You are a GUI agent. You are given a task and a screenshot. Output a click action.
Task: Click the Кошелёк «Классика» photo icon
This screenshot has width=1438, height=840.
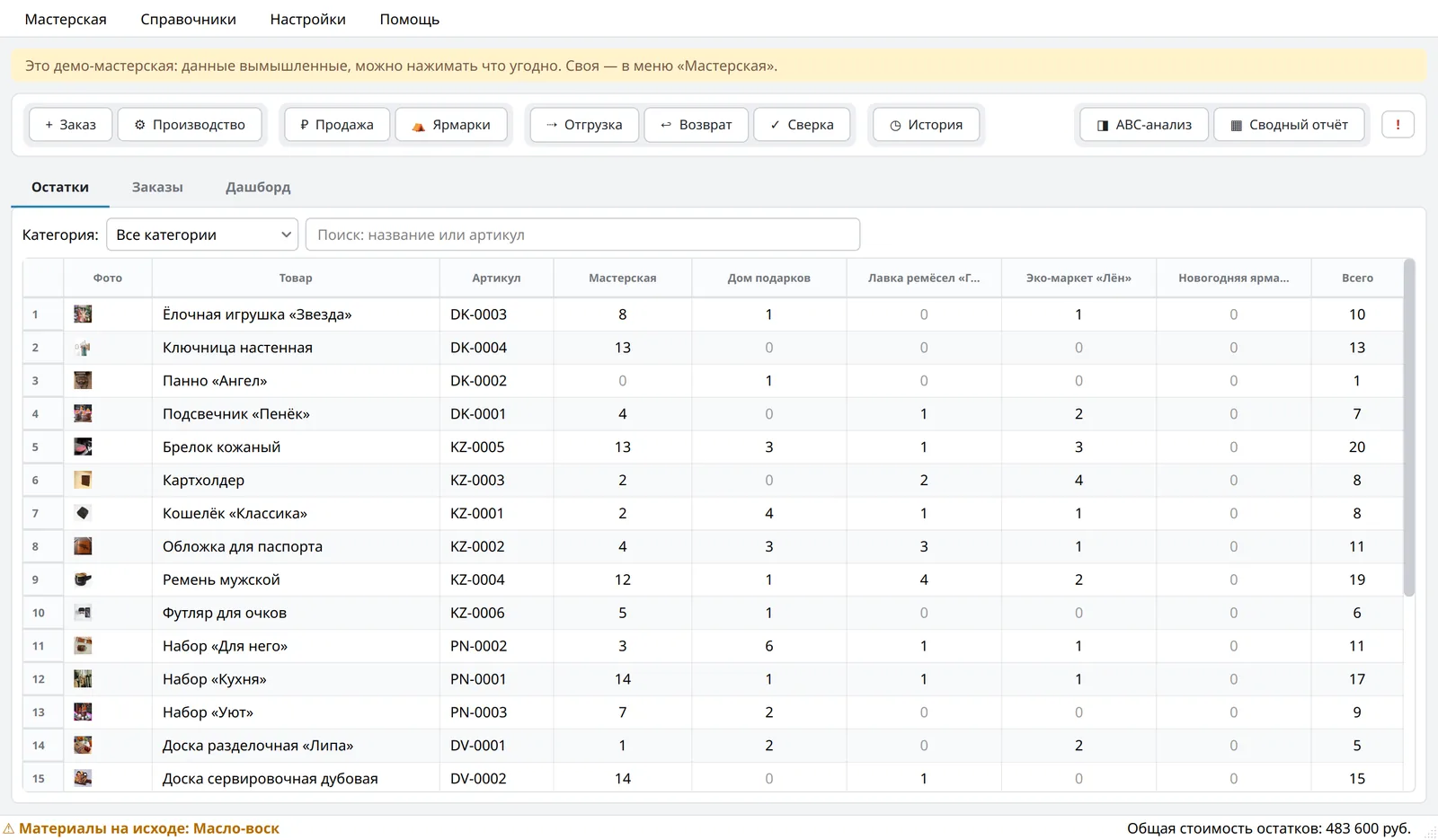[83, 513]
